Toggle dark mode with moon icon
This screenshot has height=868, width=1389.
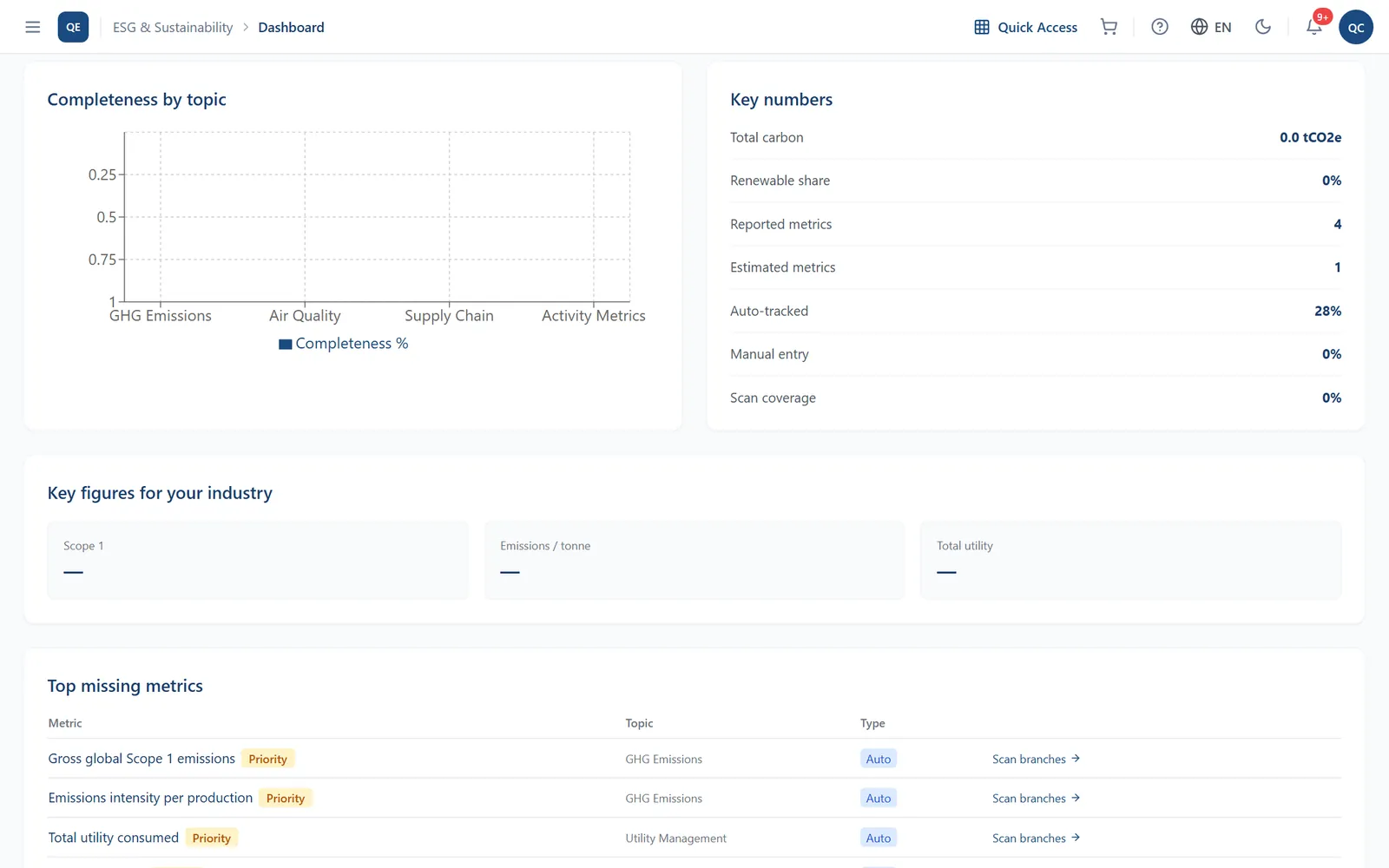point(1263,27)
